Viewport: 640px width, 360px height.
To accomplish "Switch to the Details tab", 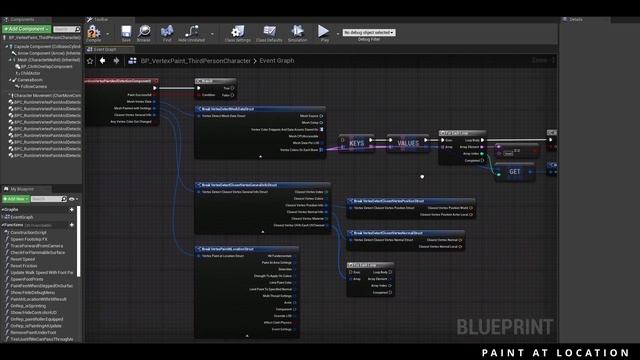I will [585, 19].
